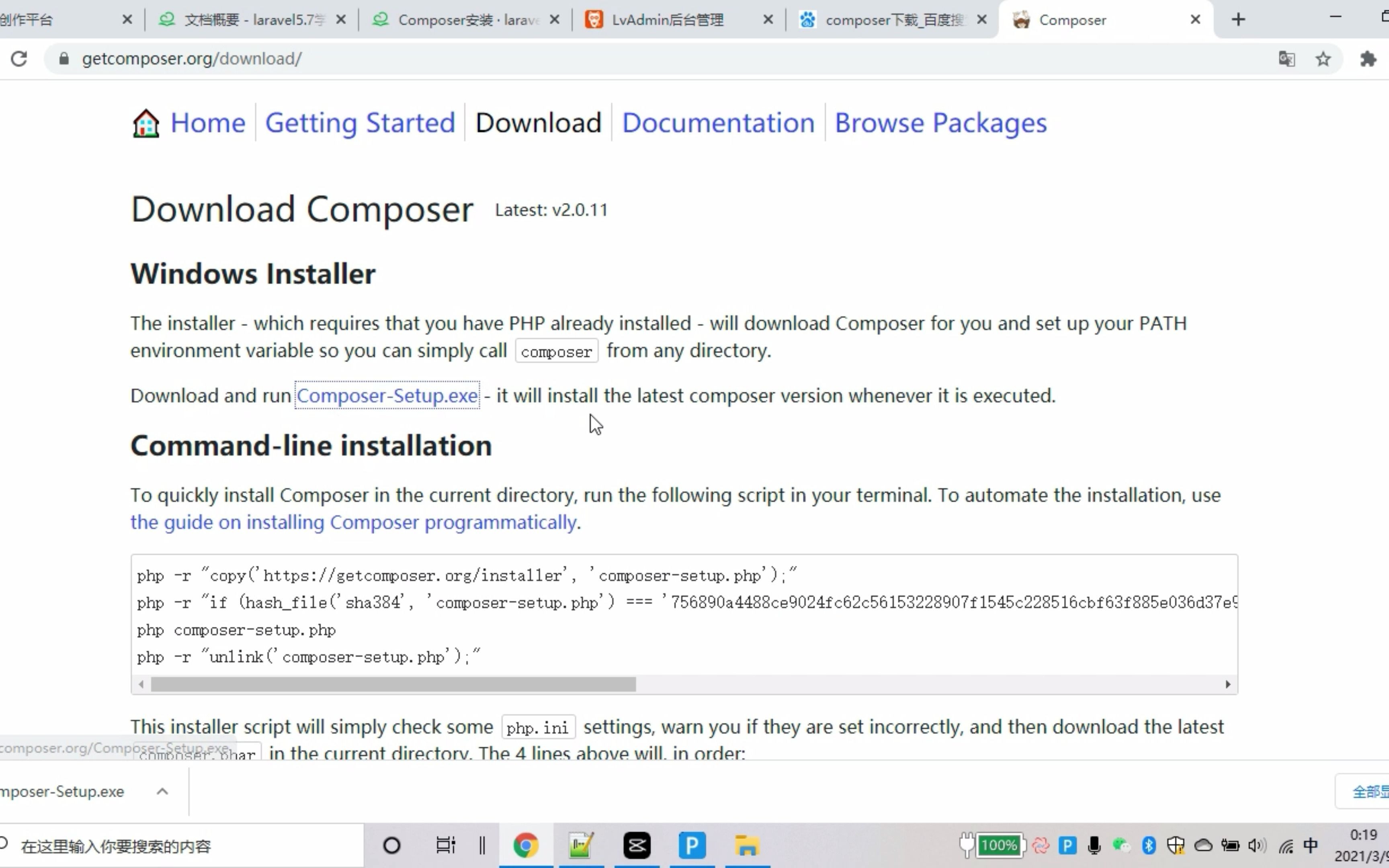Bookmark this page with the star icon
Image resolution: width=1389 pixels, height=868 pixels.
point(1323,59)
